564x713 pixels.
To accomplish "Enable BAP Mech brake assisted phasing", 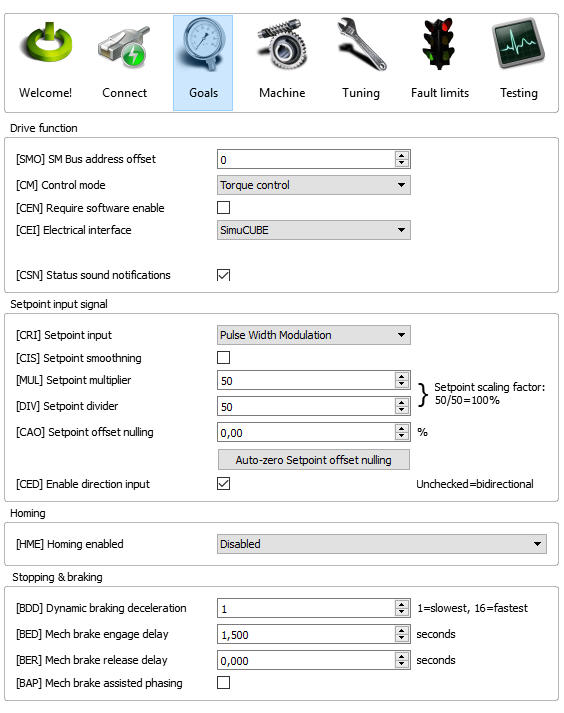I will [x=223, y=683].
